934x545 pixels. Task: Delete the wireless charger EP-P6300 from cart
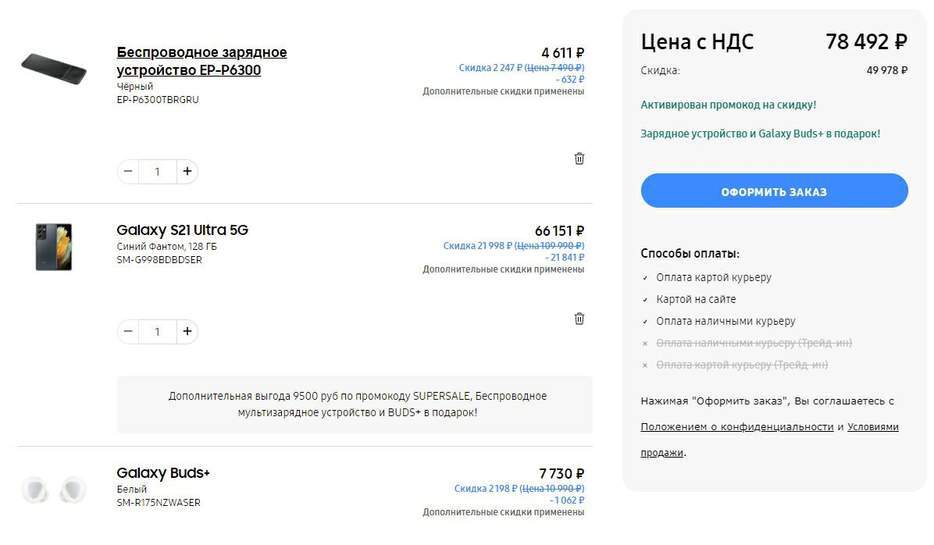(579, 158)
